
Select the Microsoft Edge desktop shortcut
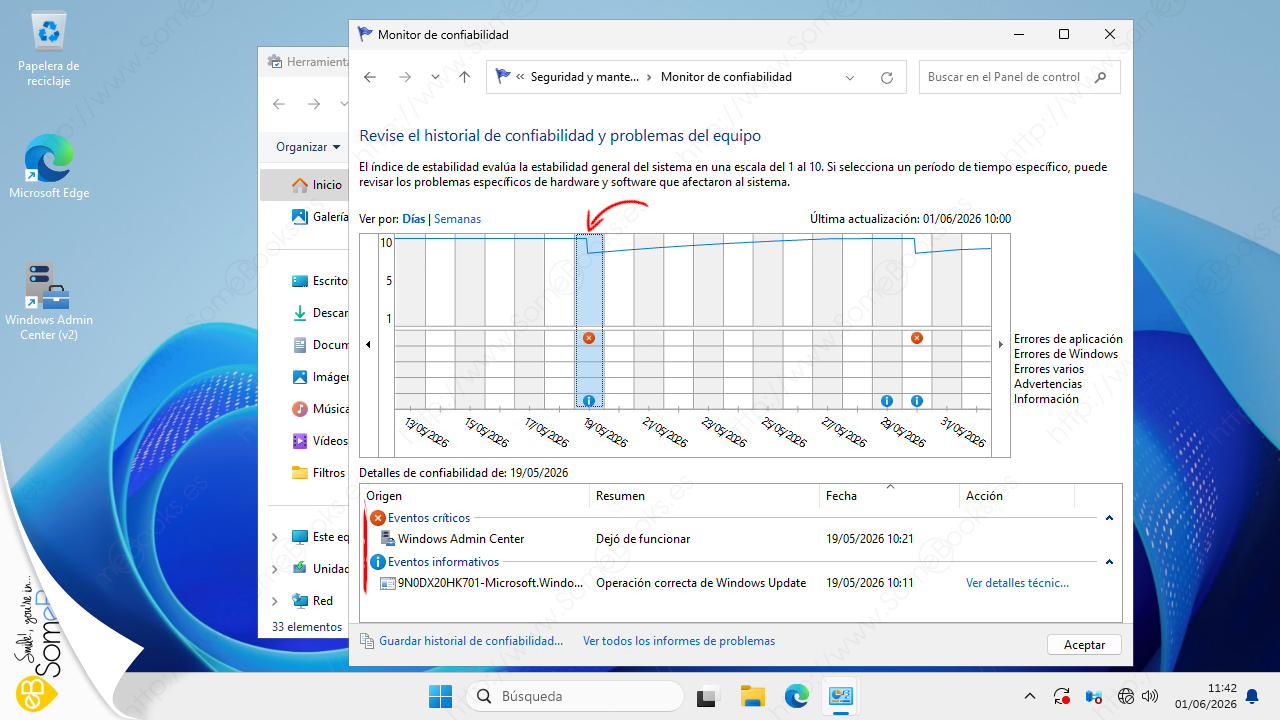(49, 166)
